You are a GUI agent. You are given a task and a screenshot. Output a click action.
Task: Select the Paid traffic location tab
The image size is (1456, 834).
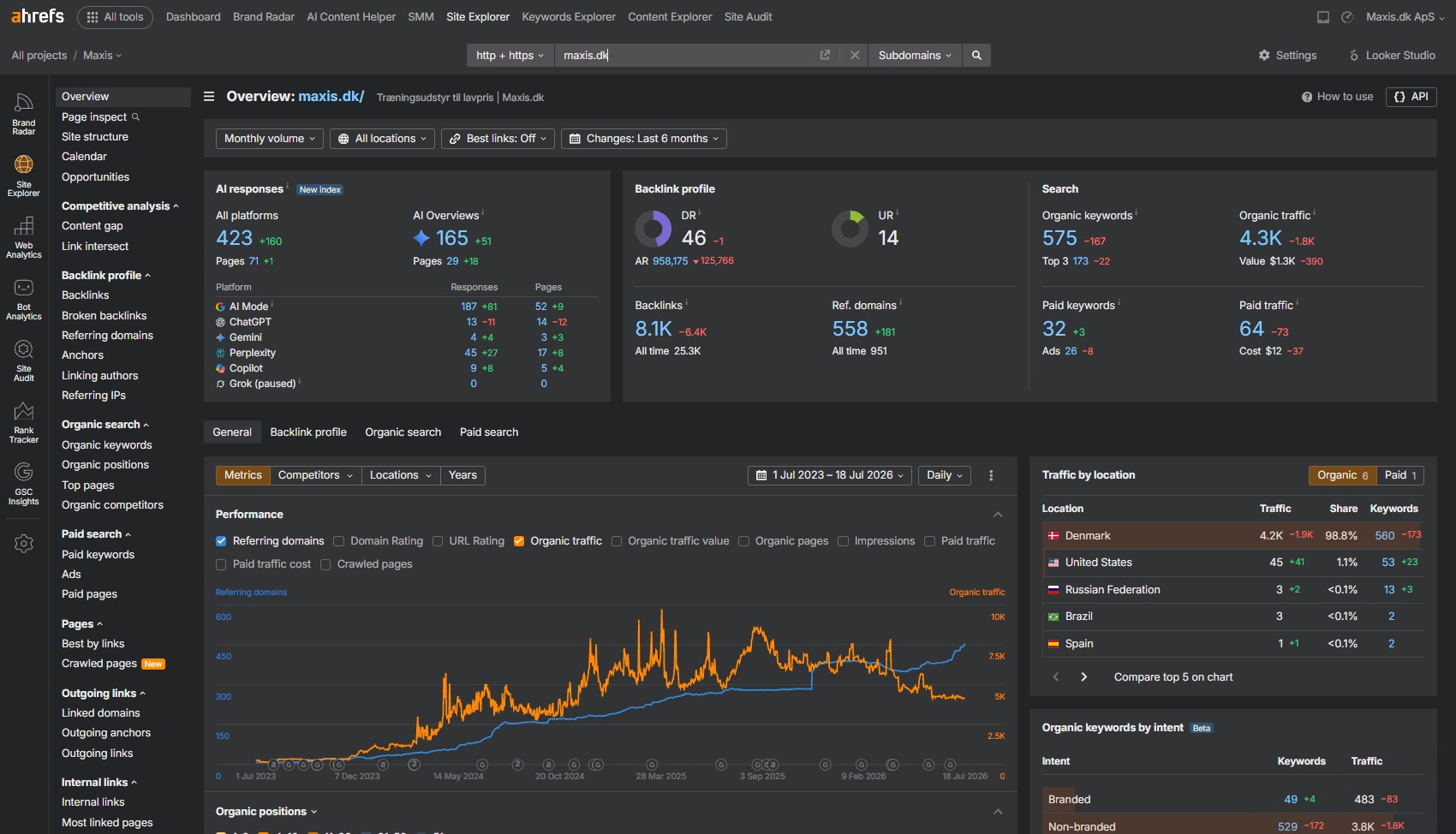click(x=1400, y=475)
